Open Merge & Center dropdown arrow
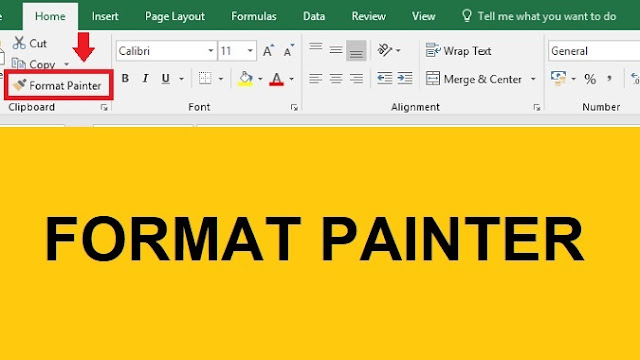This screenshot has height=360, width=640. (533, 79)
